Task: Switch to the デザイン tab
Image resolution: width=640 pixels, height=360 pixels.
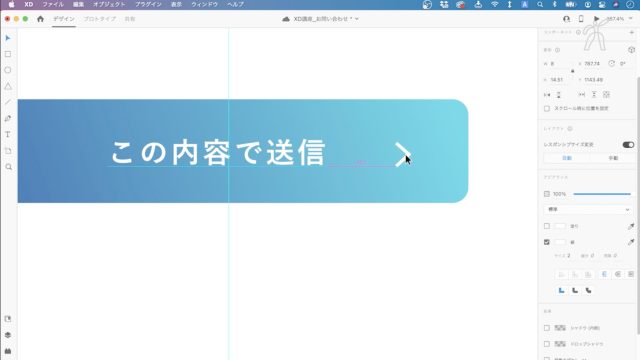Action: (x=64, y=19)
